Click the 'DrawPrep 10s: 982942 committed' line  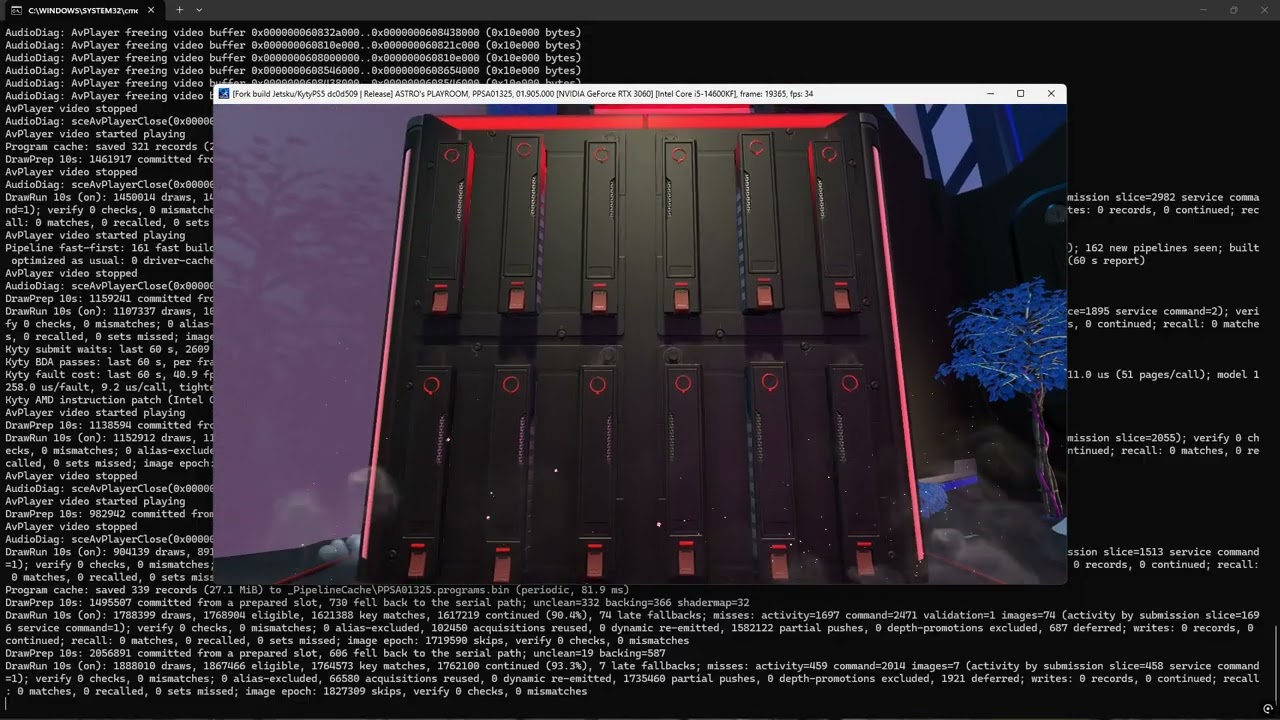coord(109,514)
